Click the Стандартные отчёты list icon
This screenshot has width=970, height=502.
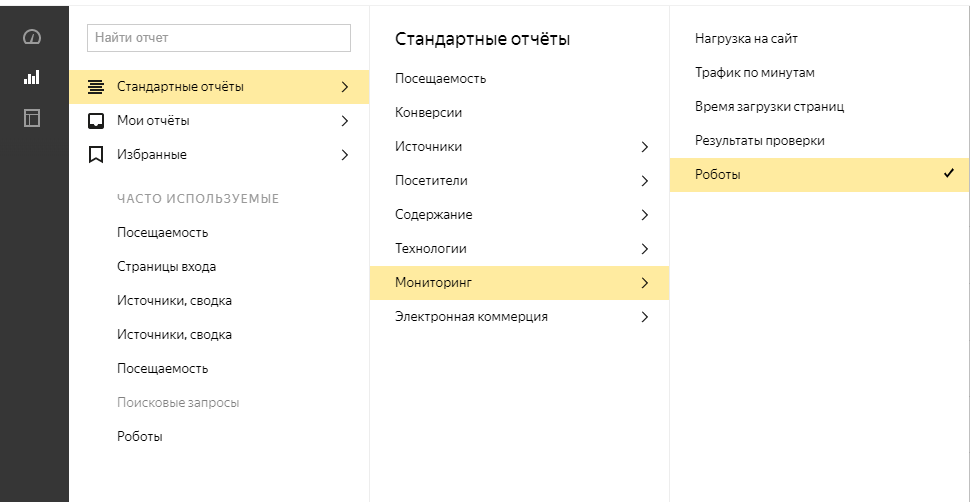[96, 87]
